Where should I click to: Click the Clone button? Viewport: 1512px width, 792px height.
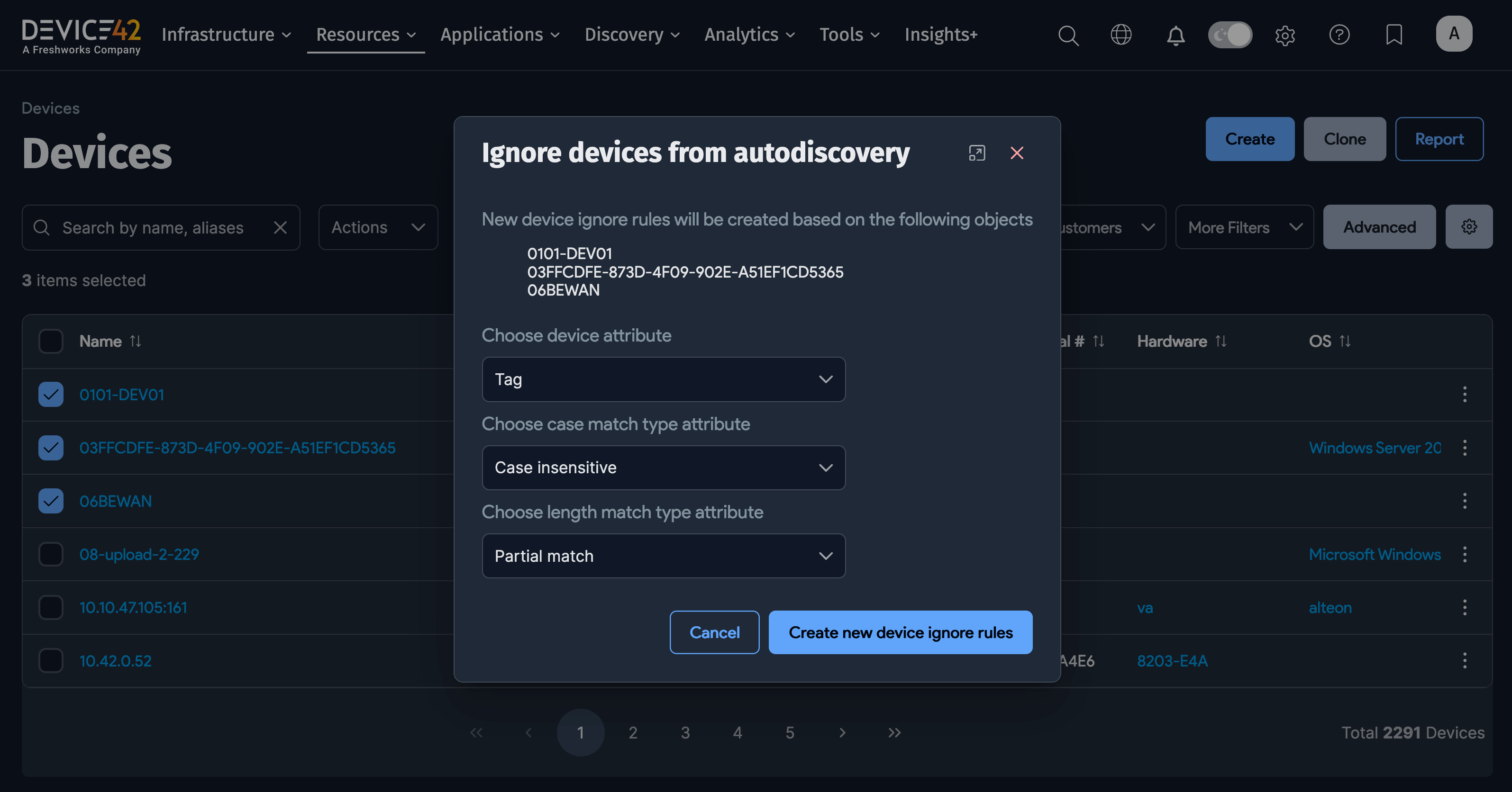(x=1345, y=139)
